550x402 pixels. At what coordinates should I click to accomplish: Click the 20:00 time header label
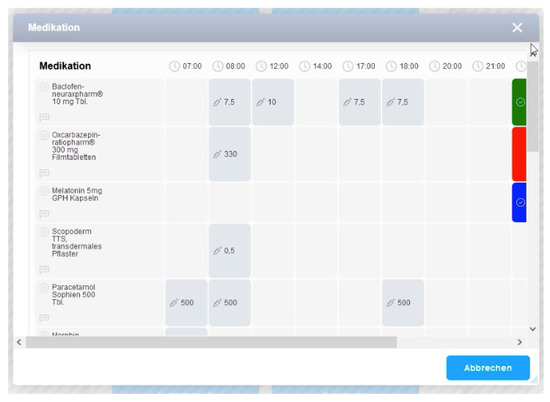pos(452,66)
